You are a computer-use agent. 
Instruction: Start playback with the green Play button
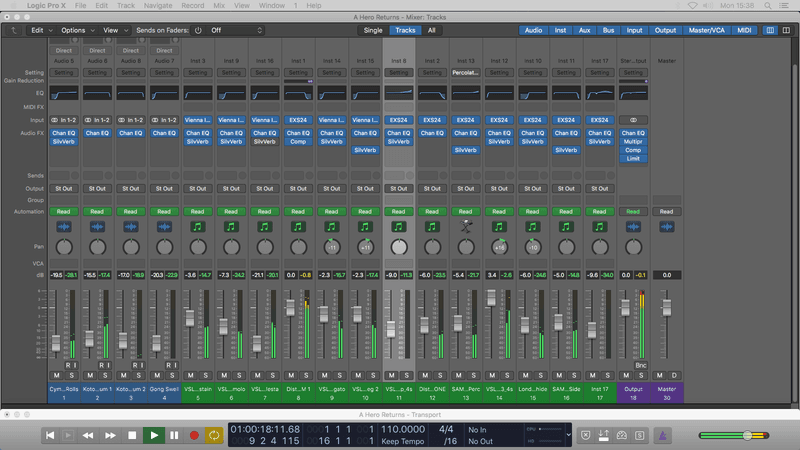pyautogui.click(x=154, y=435)
